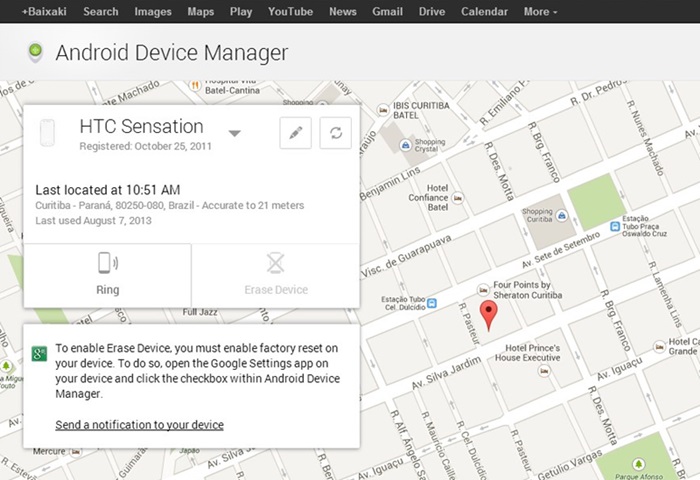Click the Android Device Manager logo icon
Image resolution: width=700 pixels, height=480 pixels.
click(x=36, y=52)
